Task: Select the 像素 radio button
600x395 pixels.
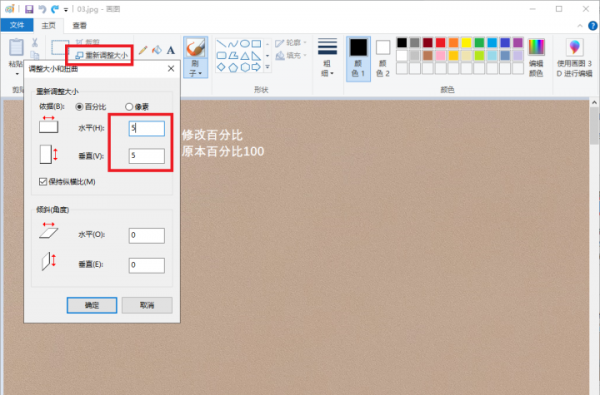Action: point(129,107)
